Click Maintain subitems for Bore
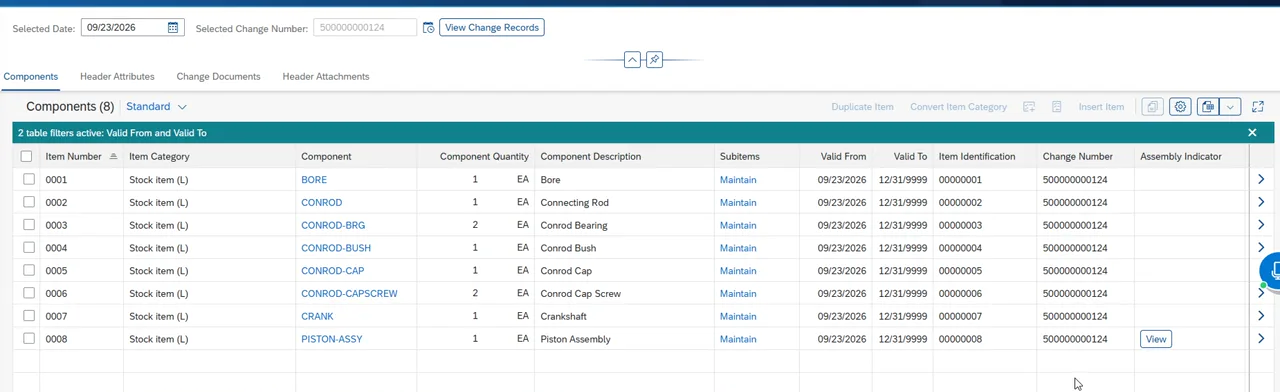Viewport: 1280px width, 392px height. pos(738,180)
